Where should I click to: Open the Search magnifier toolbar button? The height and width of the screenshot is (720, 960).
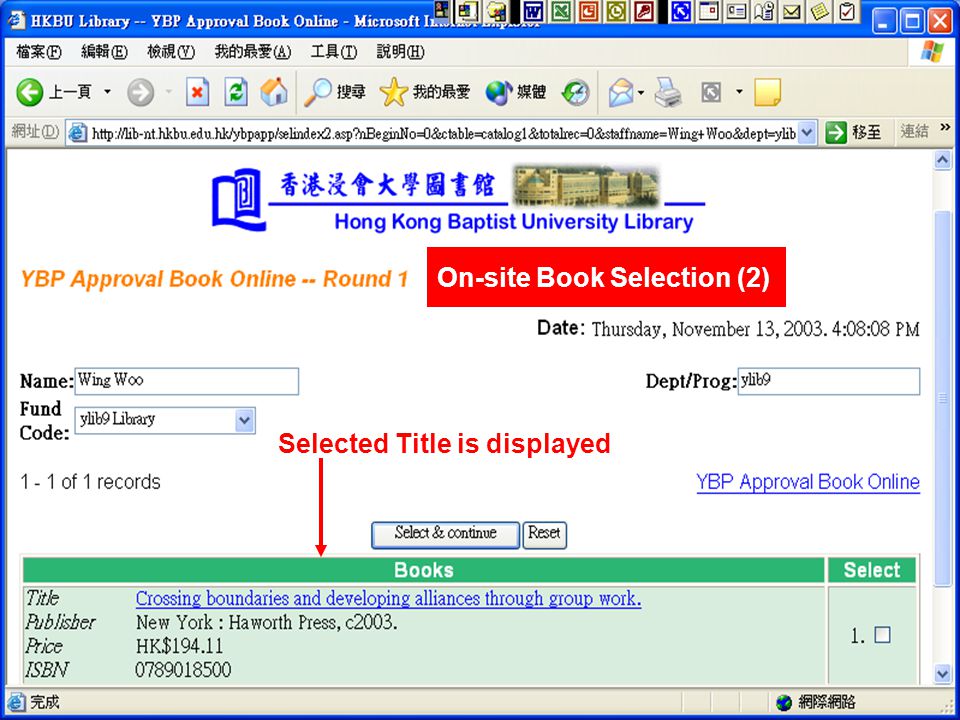335,92
